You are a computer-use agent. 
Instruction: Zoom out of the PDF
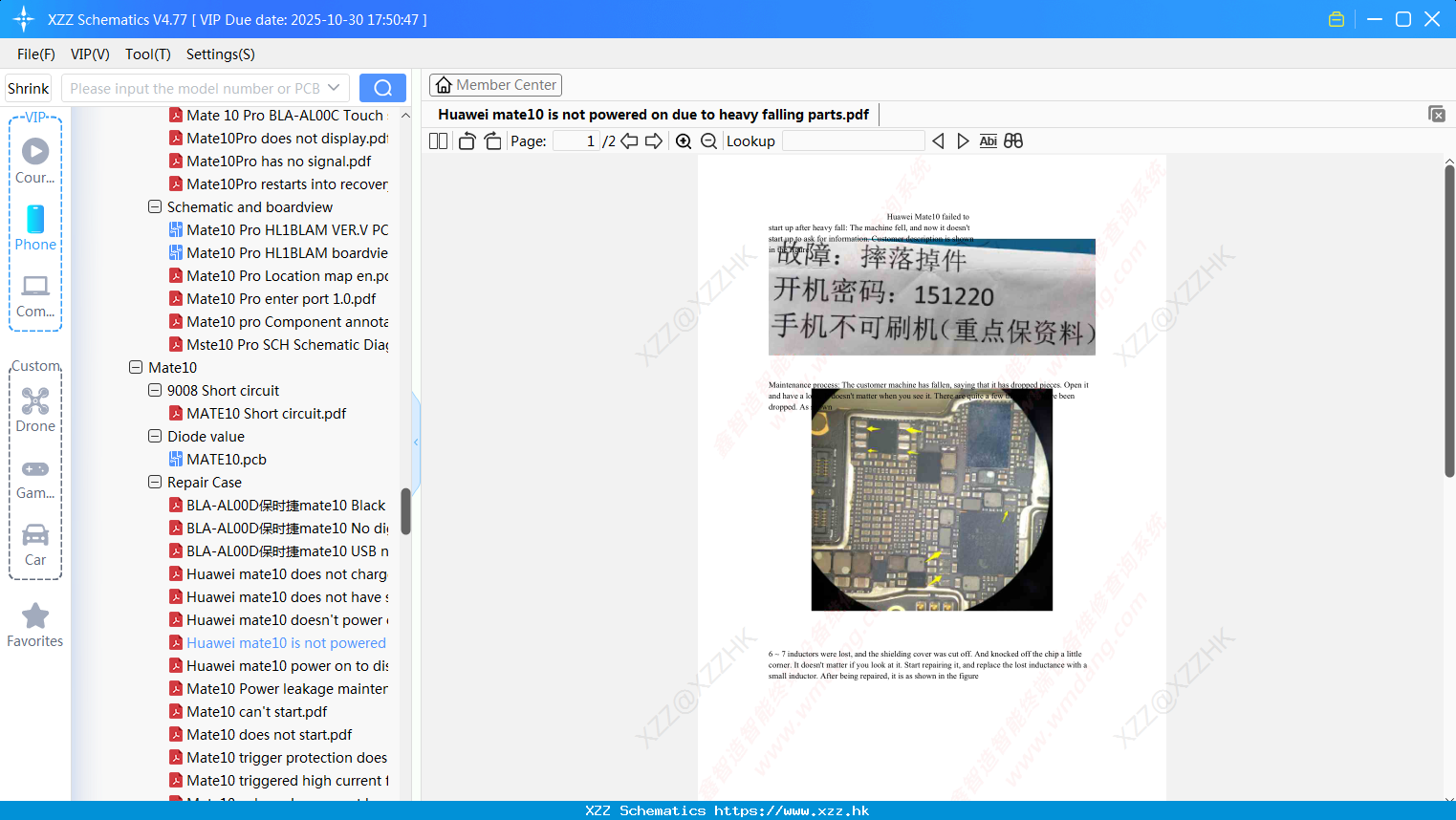[x=709, y=140]
